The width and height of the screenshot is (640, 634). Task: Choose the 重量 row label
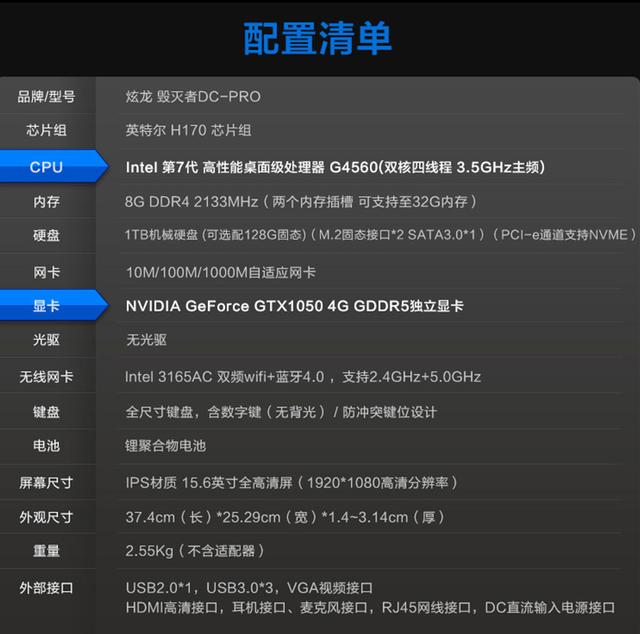(46, 551)
